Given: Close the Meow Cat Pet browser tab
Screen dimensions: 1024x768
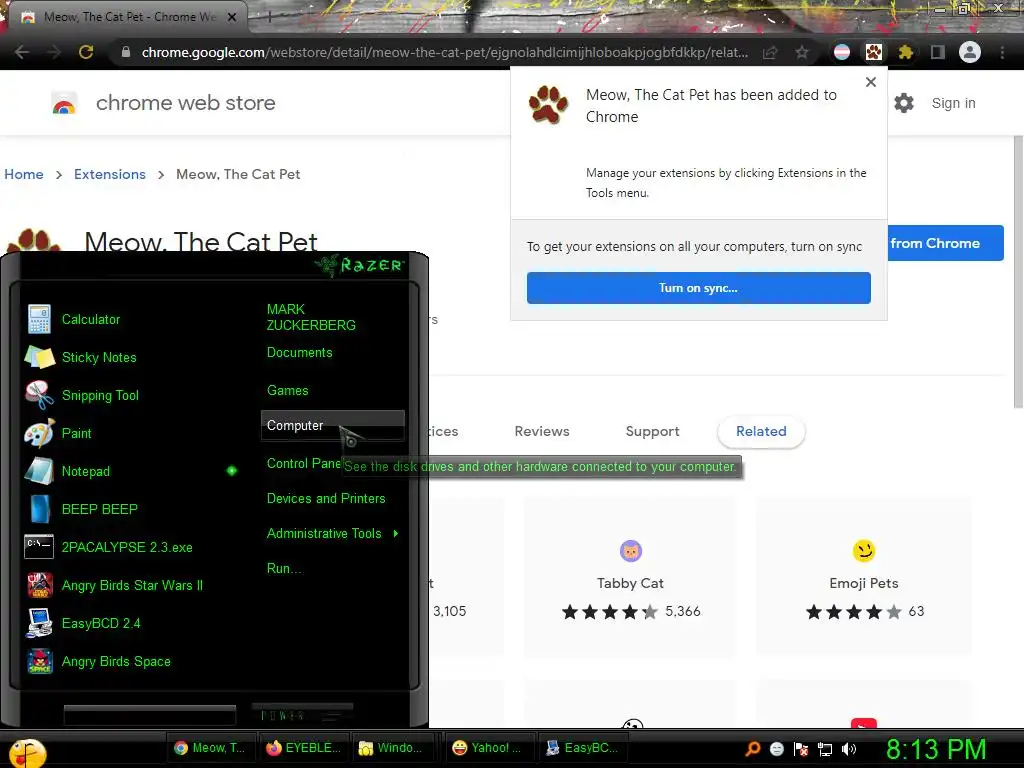Looking at the screenshot, I should (232, 17).
